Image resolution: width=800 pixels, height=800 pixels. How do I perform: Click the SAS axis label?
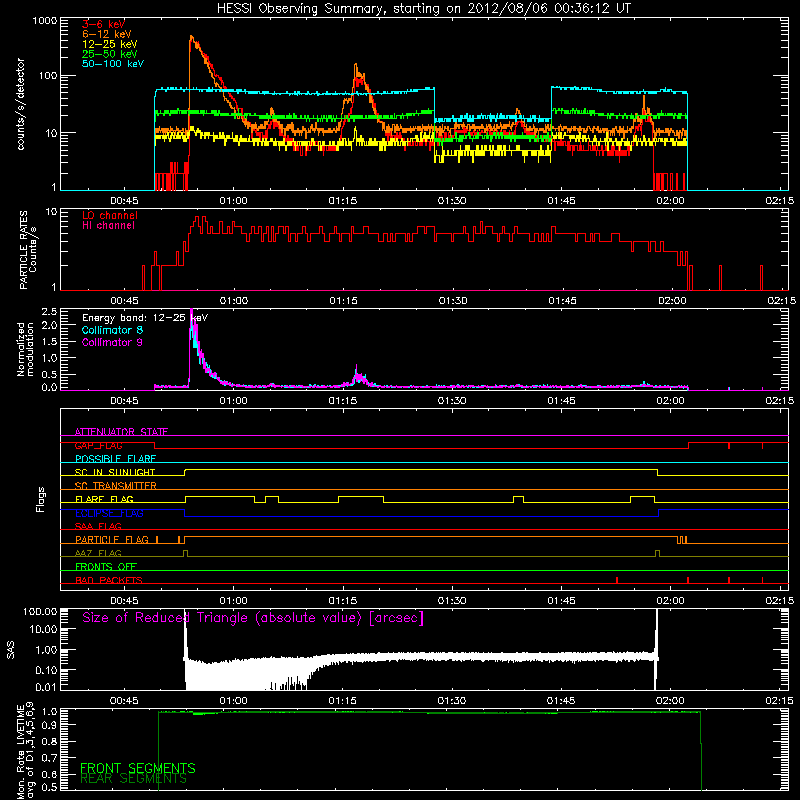tap(11, 649)
